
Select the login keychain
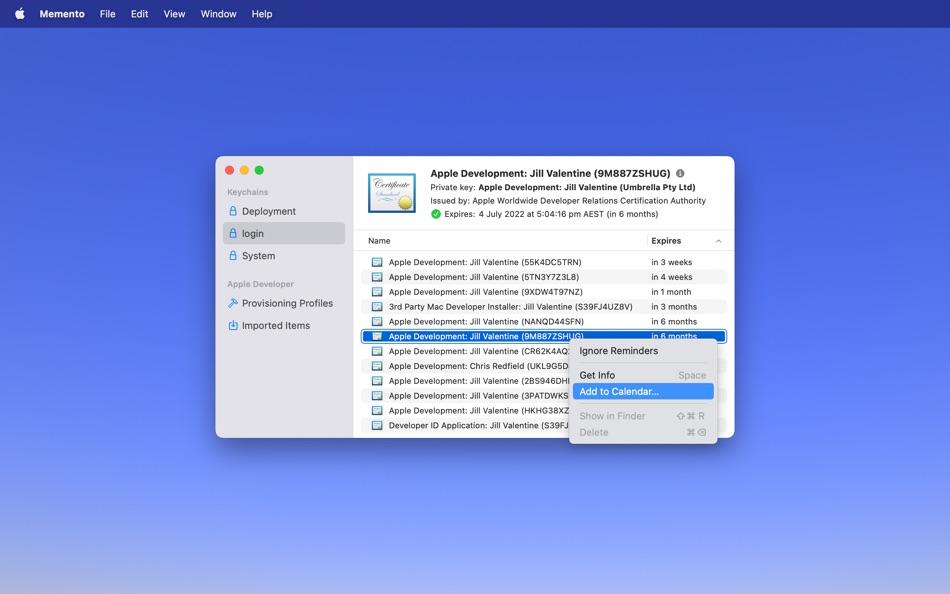(x=284, y=233)
